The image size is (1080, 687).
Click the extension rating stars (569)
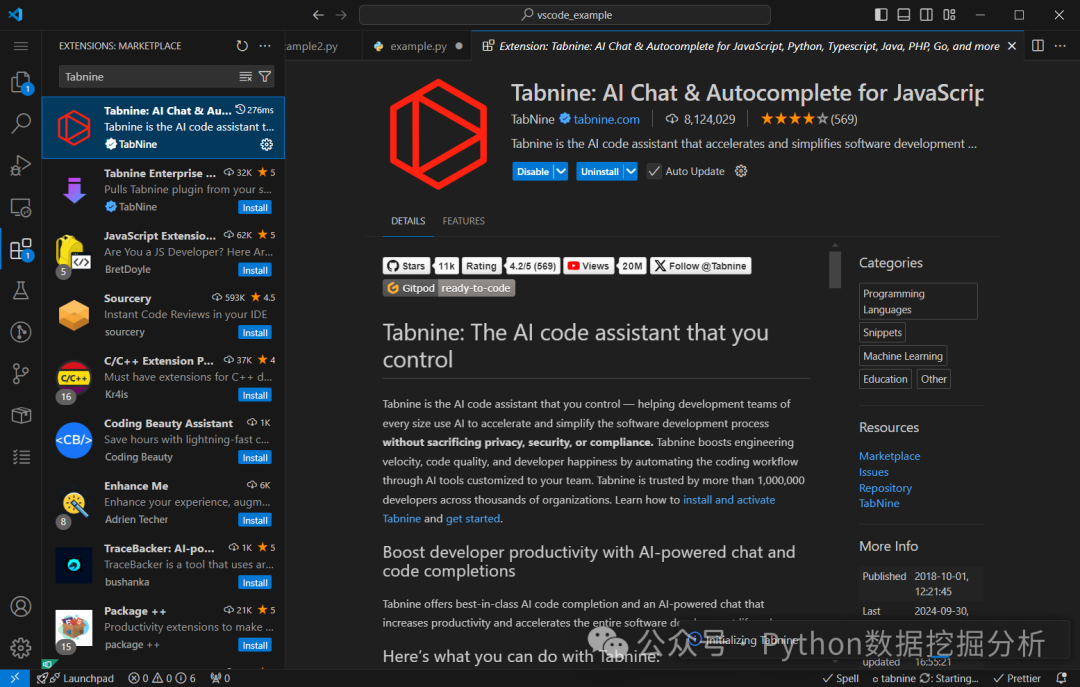pyautogui.click(x=809, y=119)
